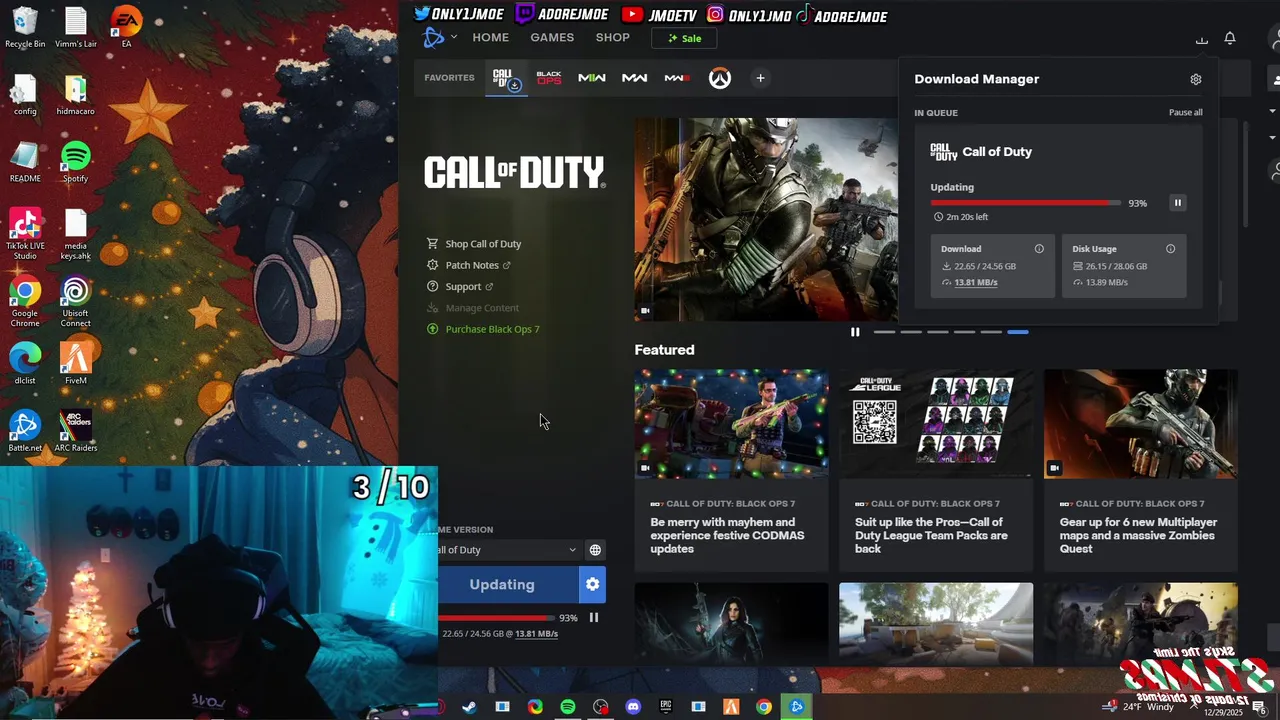Open game settings gear beside Updating

point(592,584)
